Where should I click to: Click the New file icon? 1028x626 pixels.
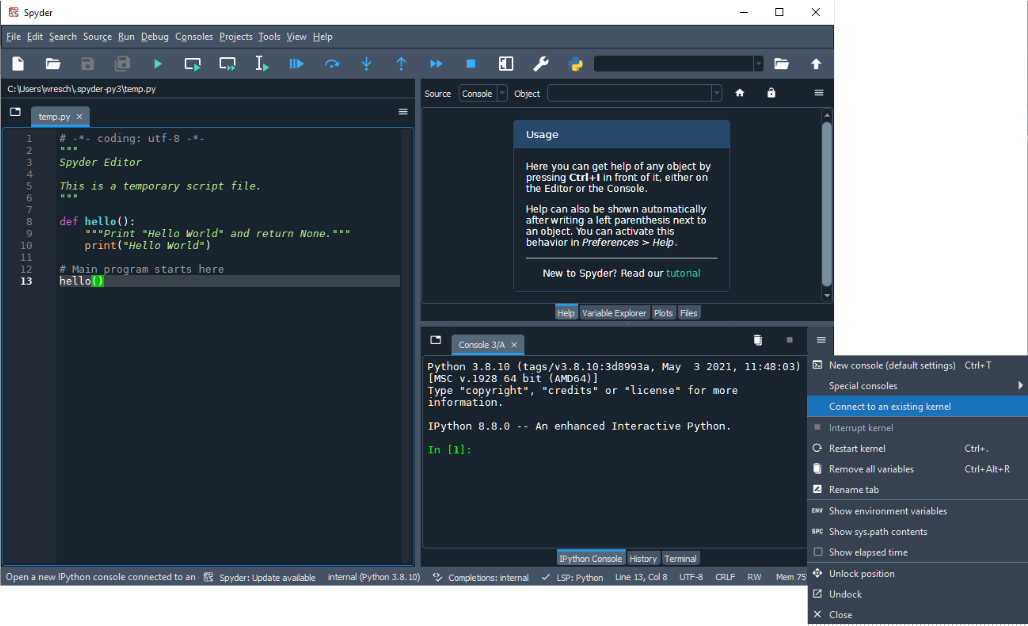pos(18,64)
